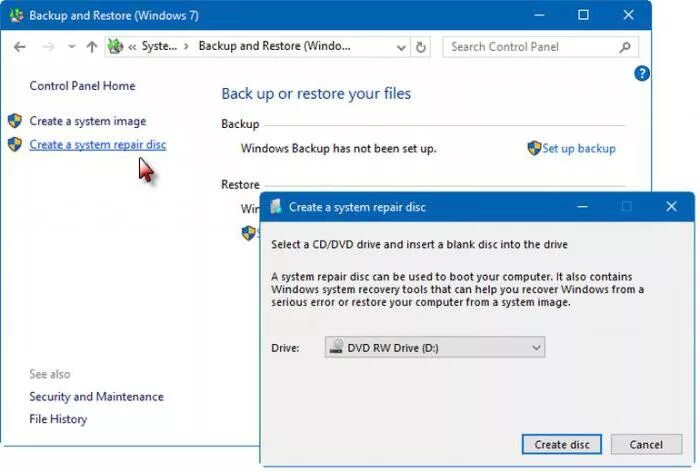Click the Create disc button
This screenshot has height=471, width=700.
click(562, 444)
